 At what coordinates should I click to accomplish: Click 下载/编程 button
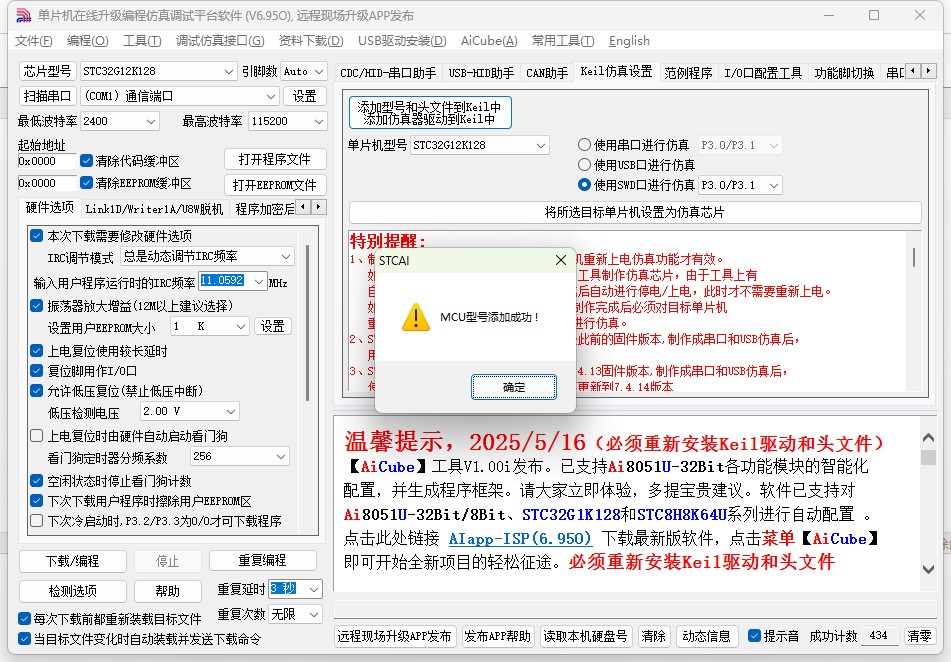point(73,561)
